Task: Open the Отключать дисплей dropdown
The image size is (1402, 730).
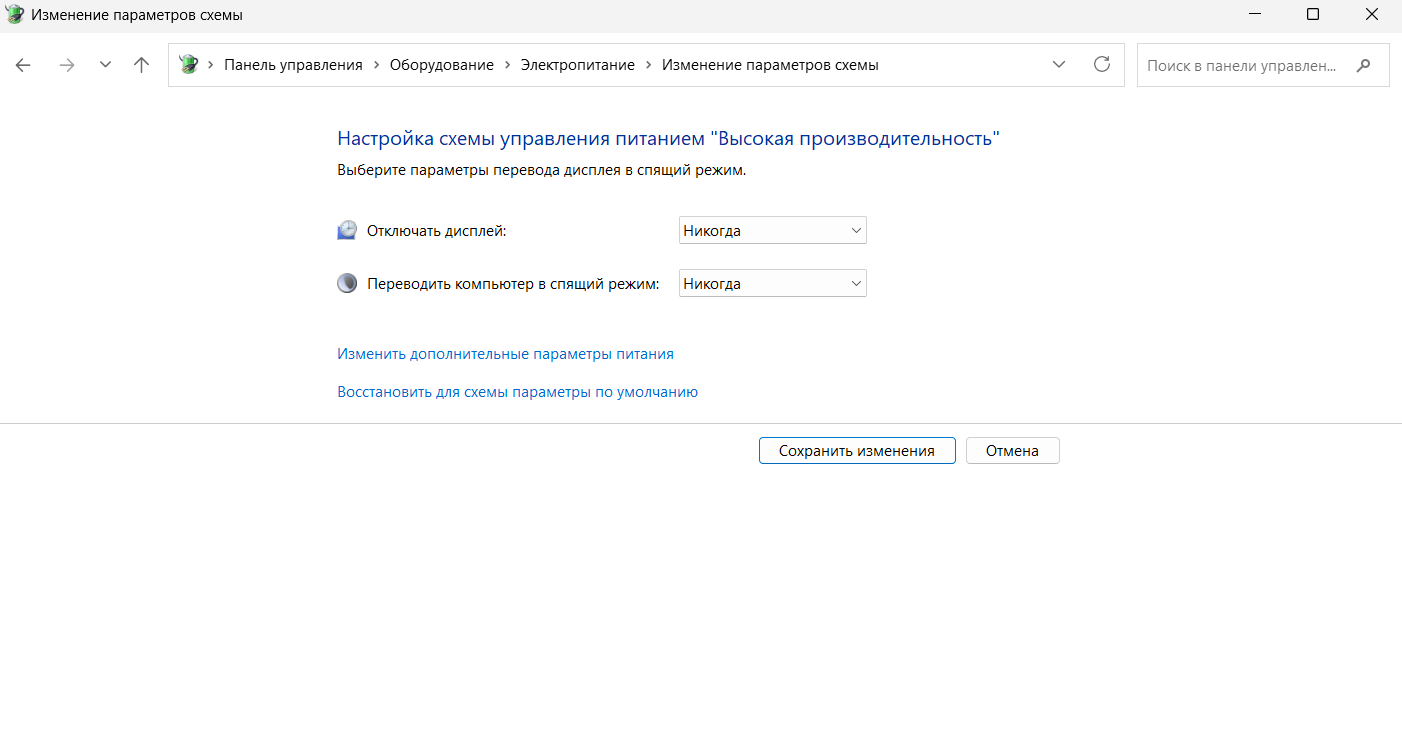Action: pyautogui.click(x=772, y=231)
